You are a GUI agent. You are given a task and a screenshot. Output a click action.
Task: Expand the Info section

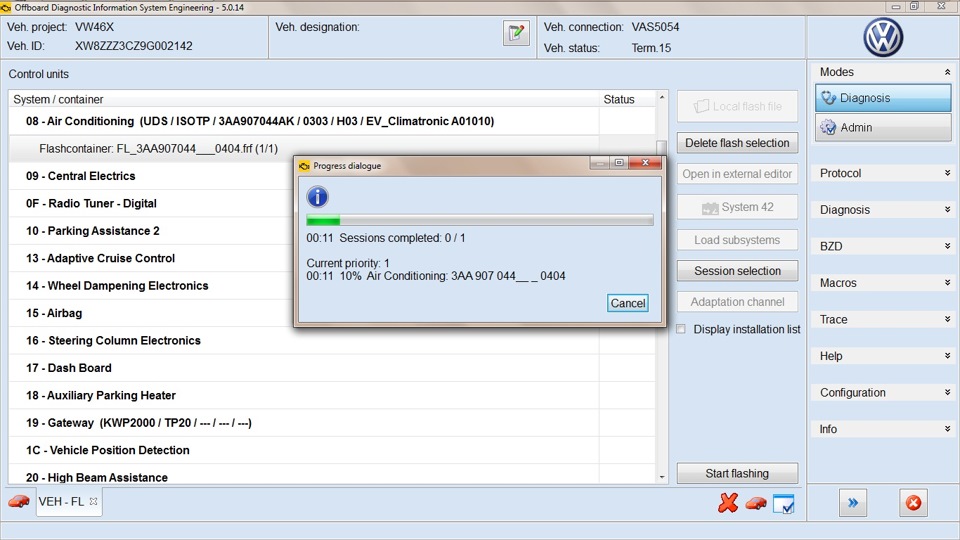(x=947, y=429)
